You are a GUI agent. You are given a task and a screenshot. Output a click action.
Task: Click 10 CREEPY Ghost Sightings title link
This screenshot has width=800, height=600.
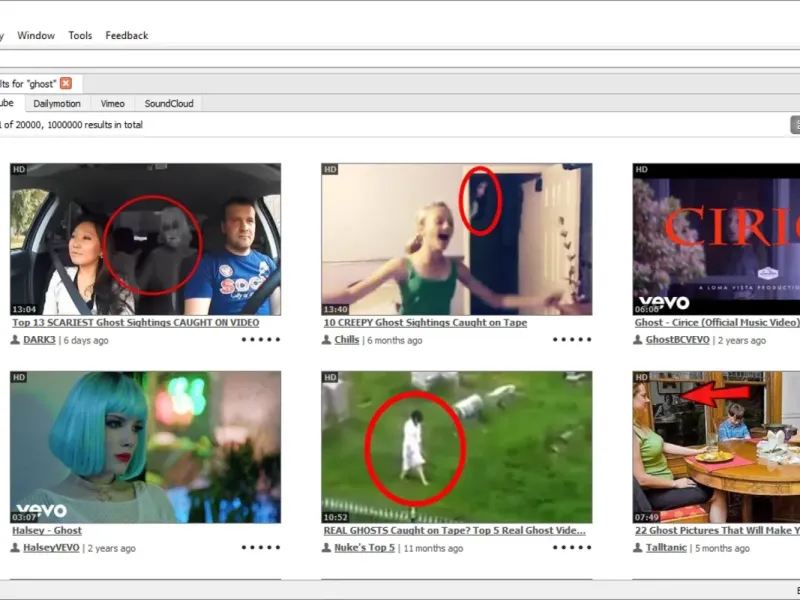(425, 322)
